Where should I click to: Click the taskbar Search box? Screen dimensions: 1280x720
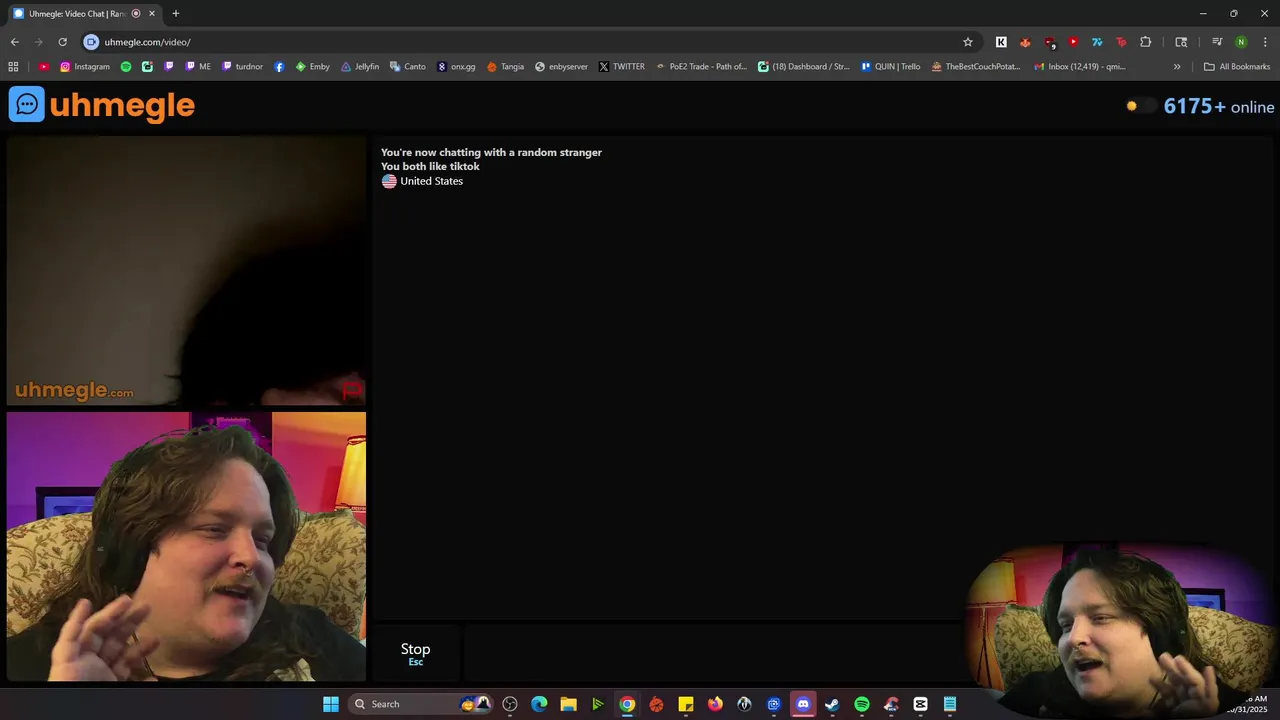point(420,704)
